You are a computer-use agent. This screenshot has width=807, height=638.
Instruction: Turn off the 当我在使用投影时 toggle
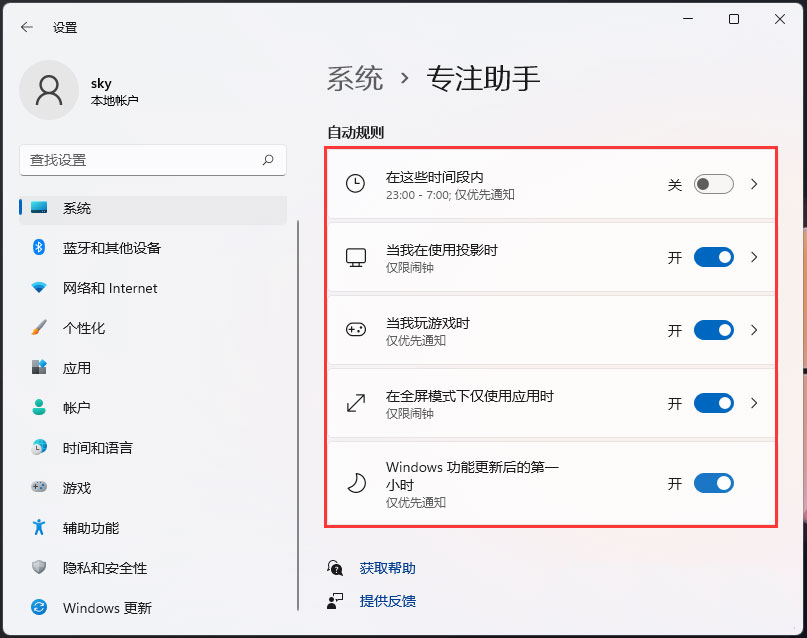pyautogui.click(x=714, y=257)
